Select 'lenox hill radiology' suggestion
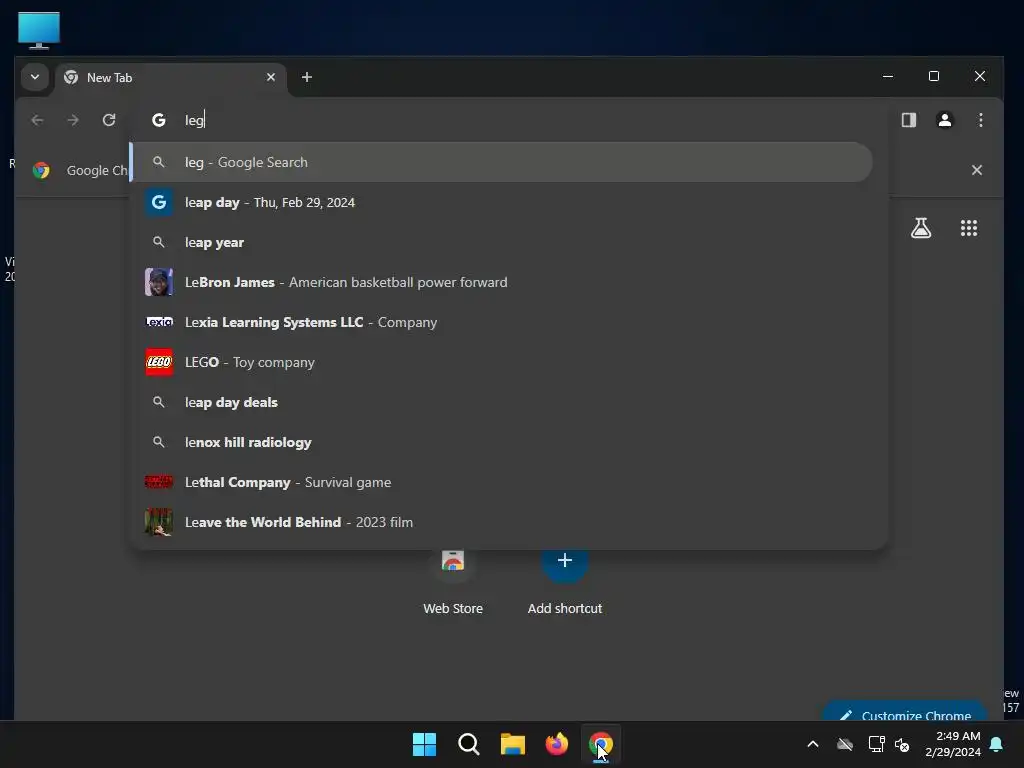Viewport: 1024px width, 768px height. [502, 442]
